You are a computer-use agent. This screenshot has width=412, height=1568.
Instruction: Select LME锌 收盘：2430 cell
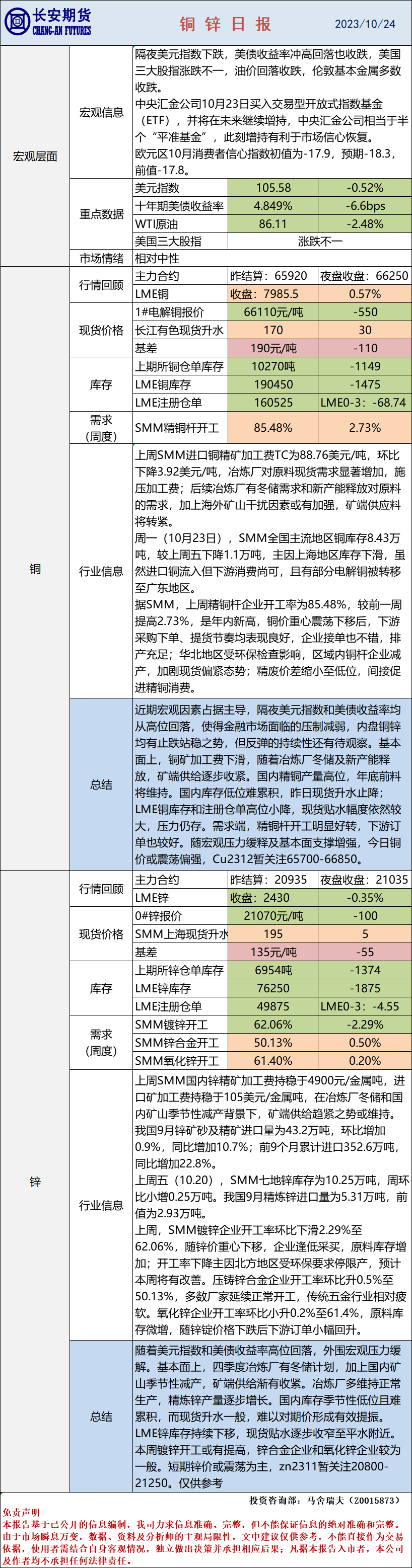[273, 898]
